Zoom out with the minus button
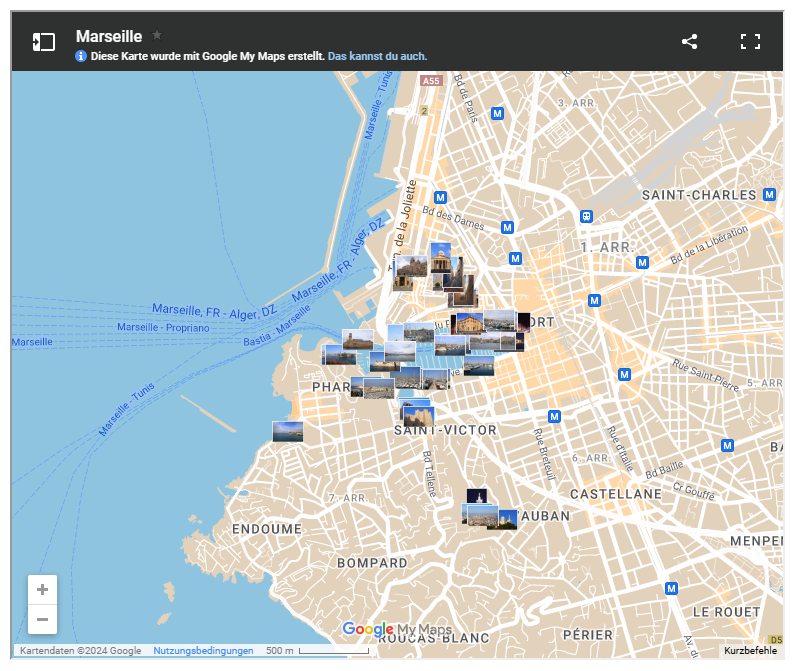Image resolution: width=795 pixels, height=671 pixels. tap(42, 620)
